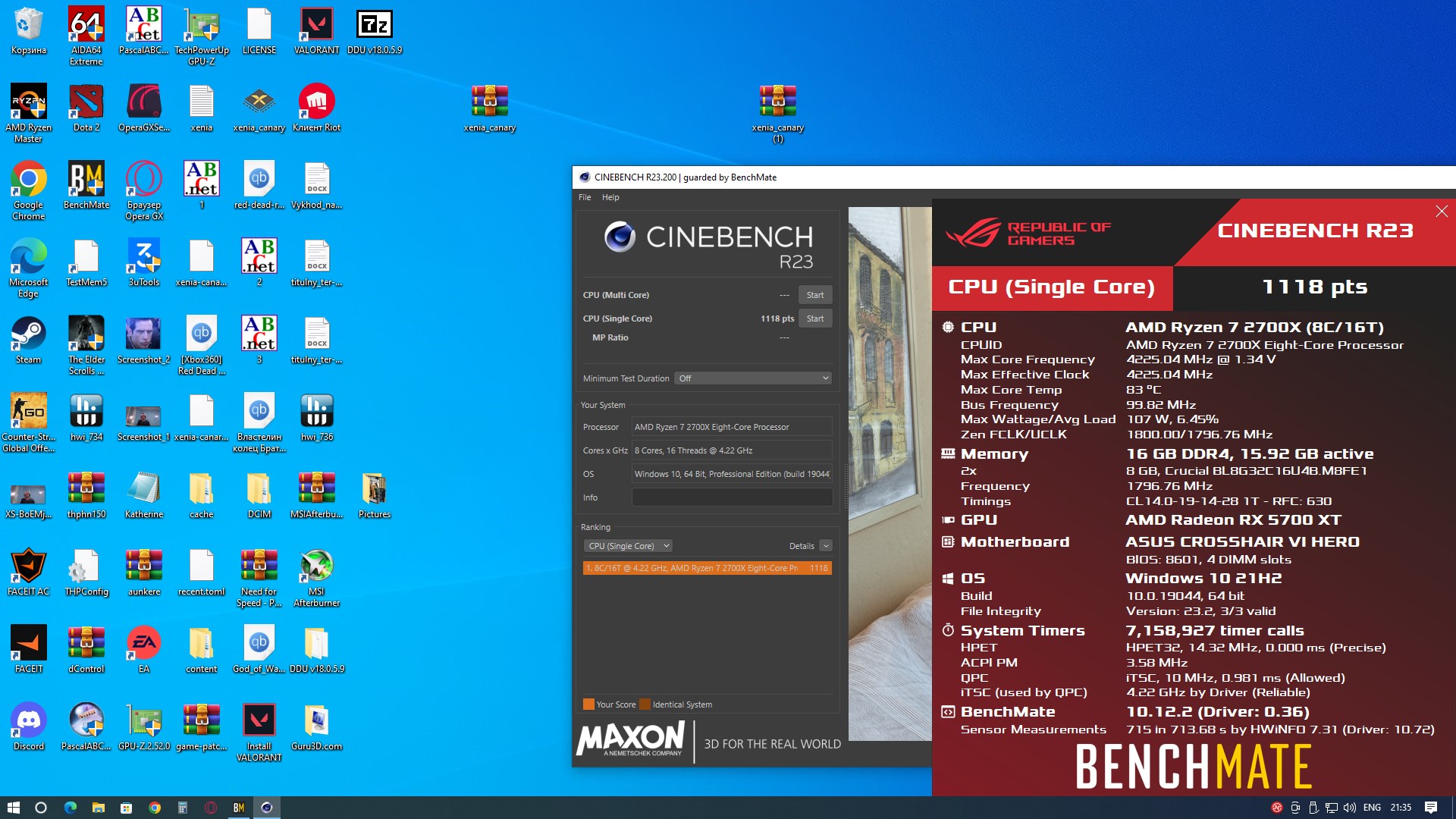
Task: Launch the VALORANT desktop shortcut
Action: 316,30
